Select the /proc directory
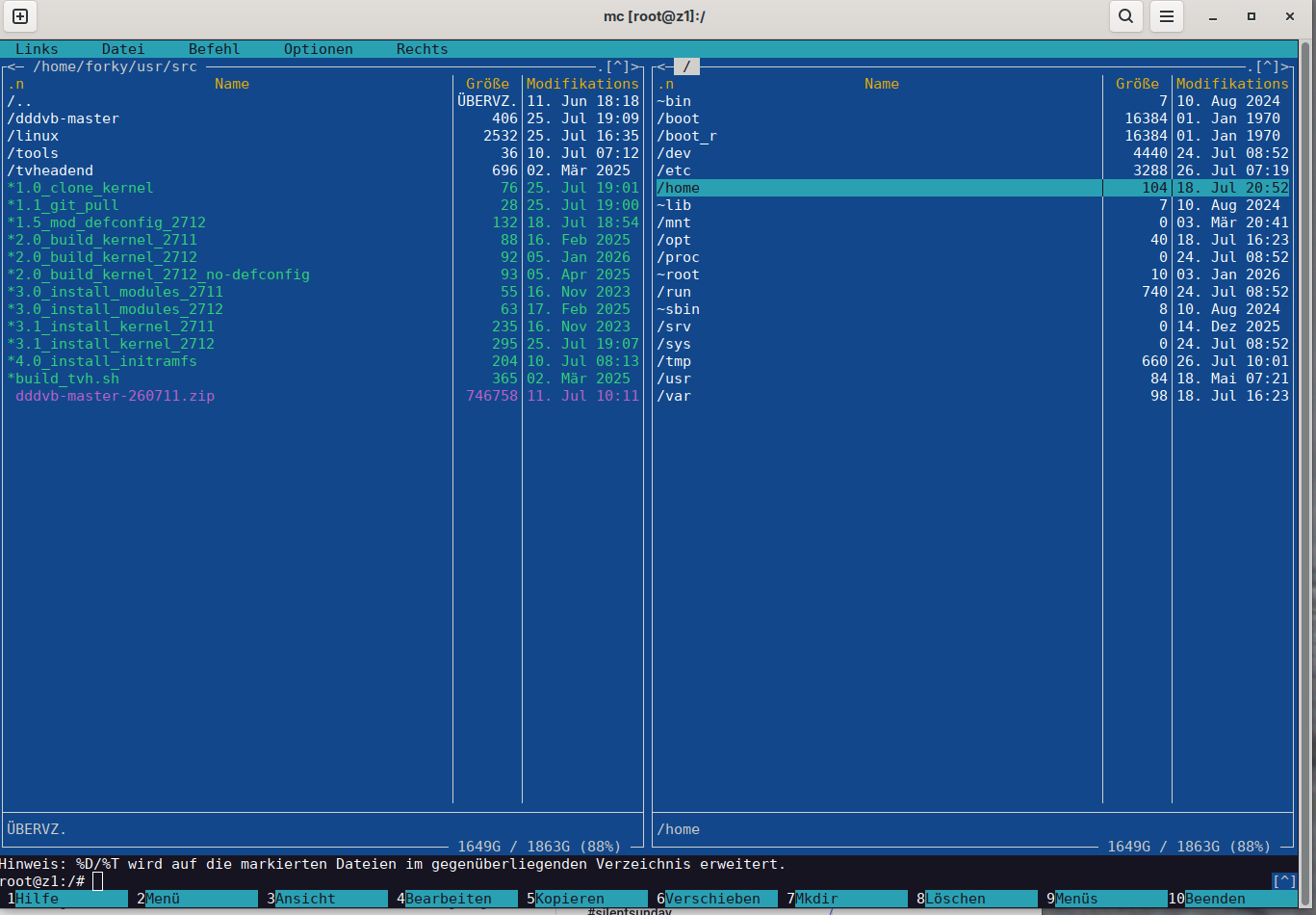This screenshot has width=1316, height=915. coord(973,257)
